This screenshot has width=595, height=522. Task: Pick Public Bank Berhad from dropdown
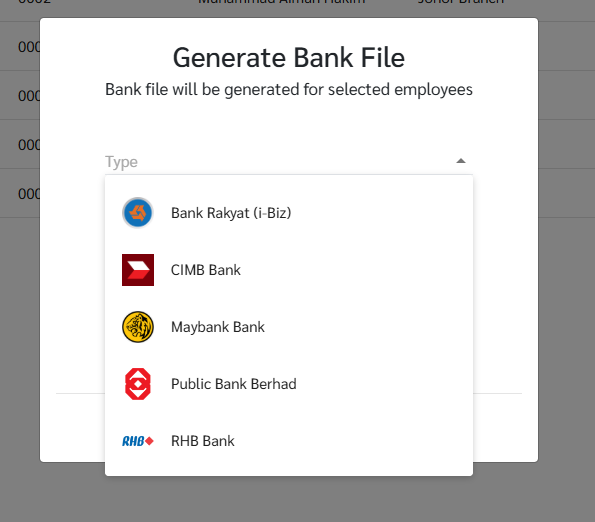(289, 384)
